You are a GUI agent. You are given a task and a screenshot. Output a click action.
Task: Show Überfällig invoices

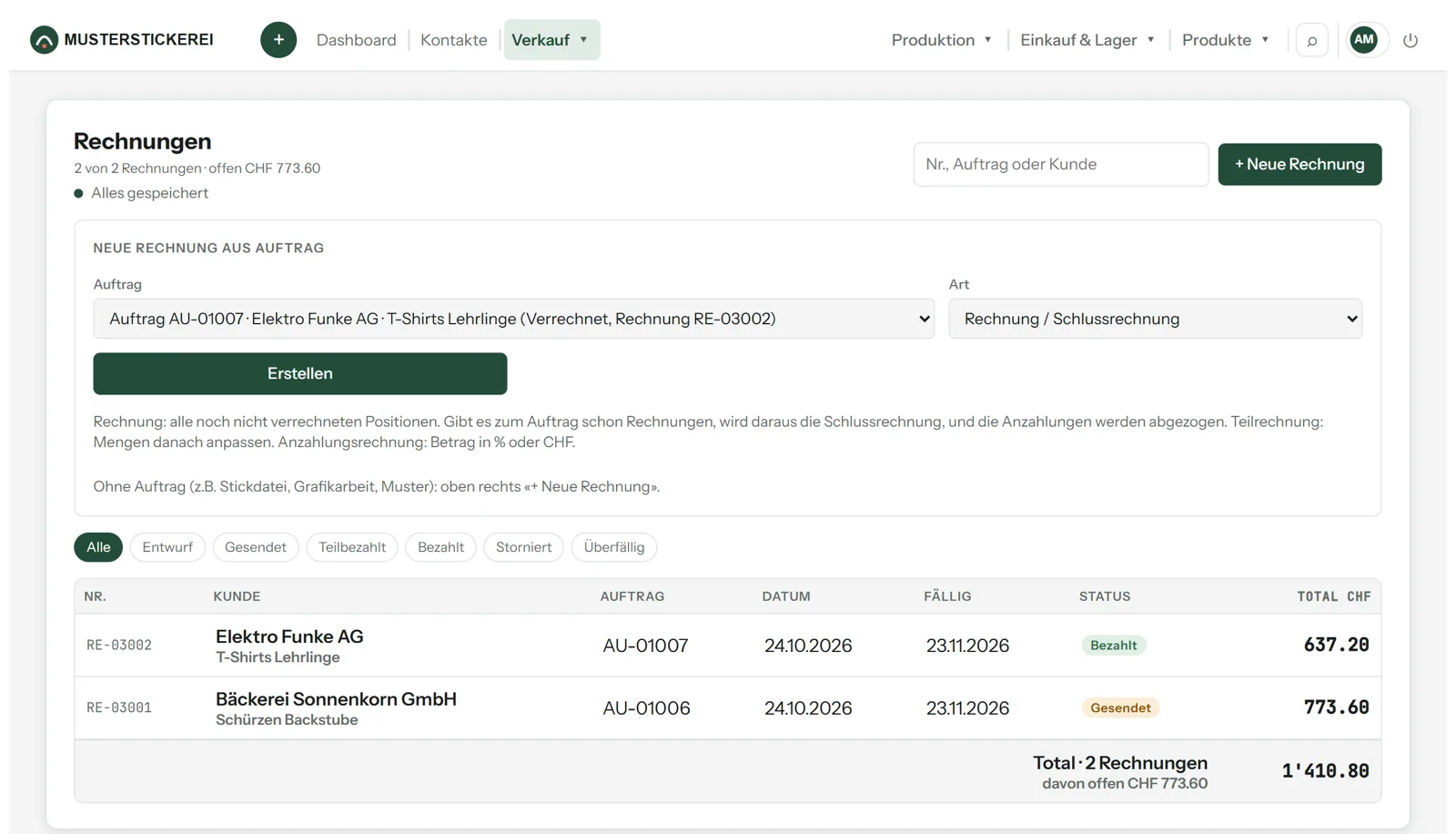click(x=614, y=547)
